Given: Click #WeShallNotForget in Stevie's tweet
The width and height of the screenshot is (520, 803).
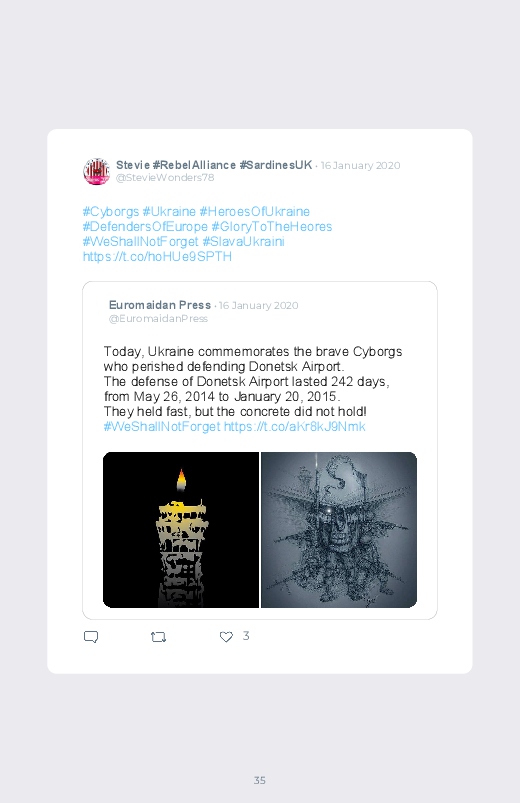Looking at the screenshot, I should (140, 241).
